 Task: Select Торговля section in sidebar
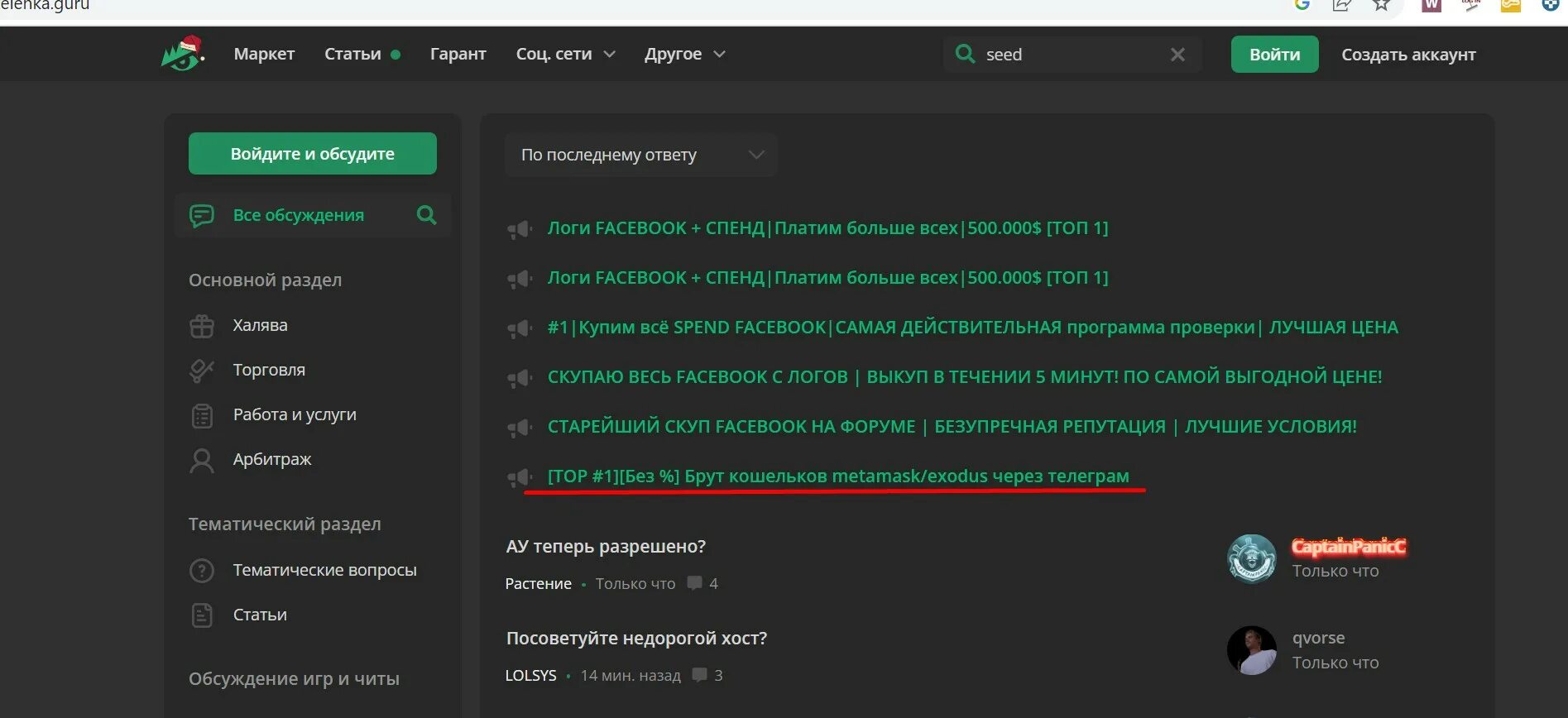[x=269, y=370]
